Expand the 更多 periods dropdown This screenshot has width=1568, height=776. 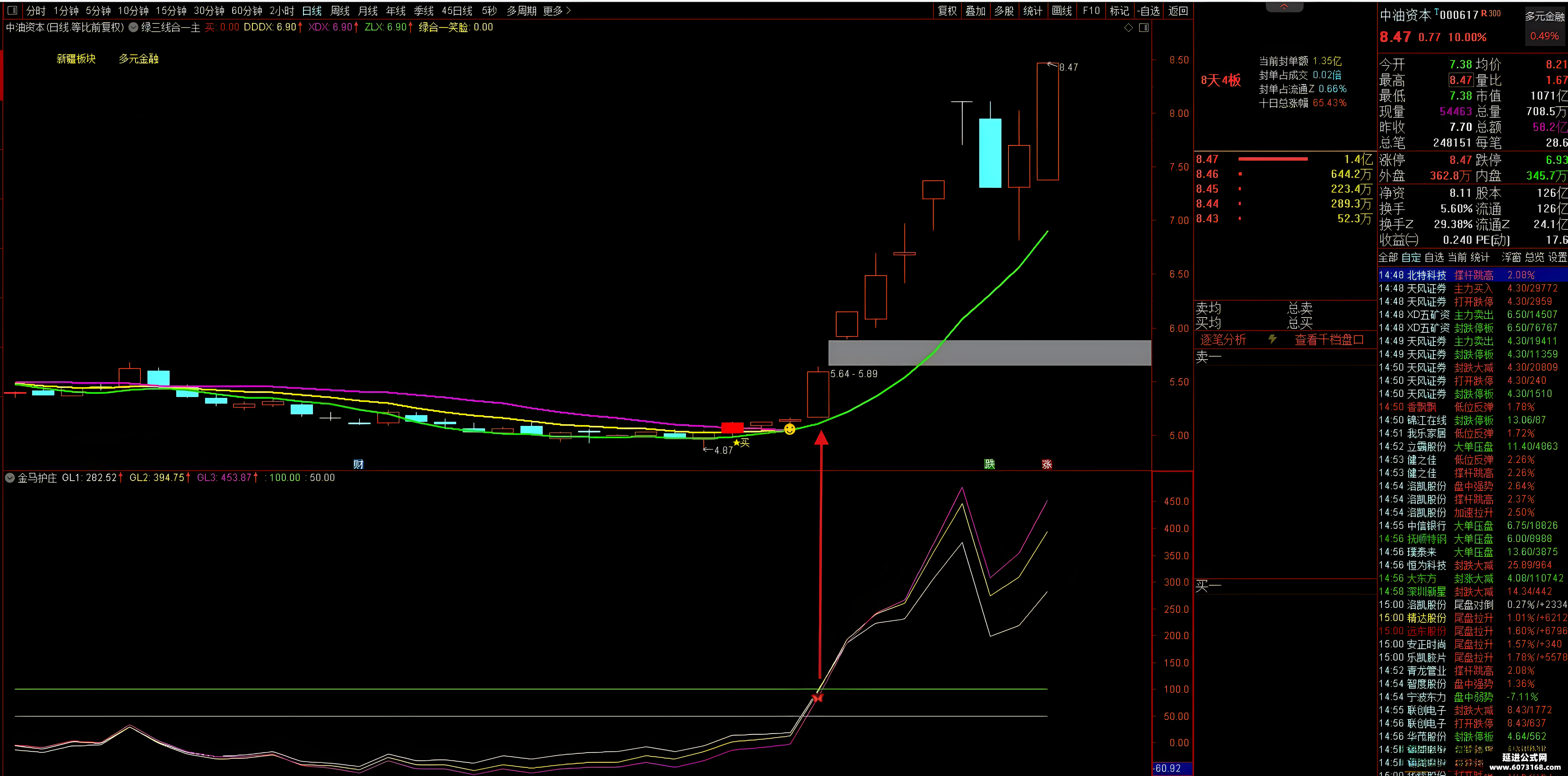coord(557,11)
